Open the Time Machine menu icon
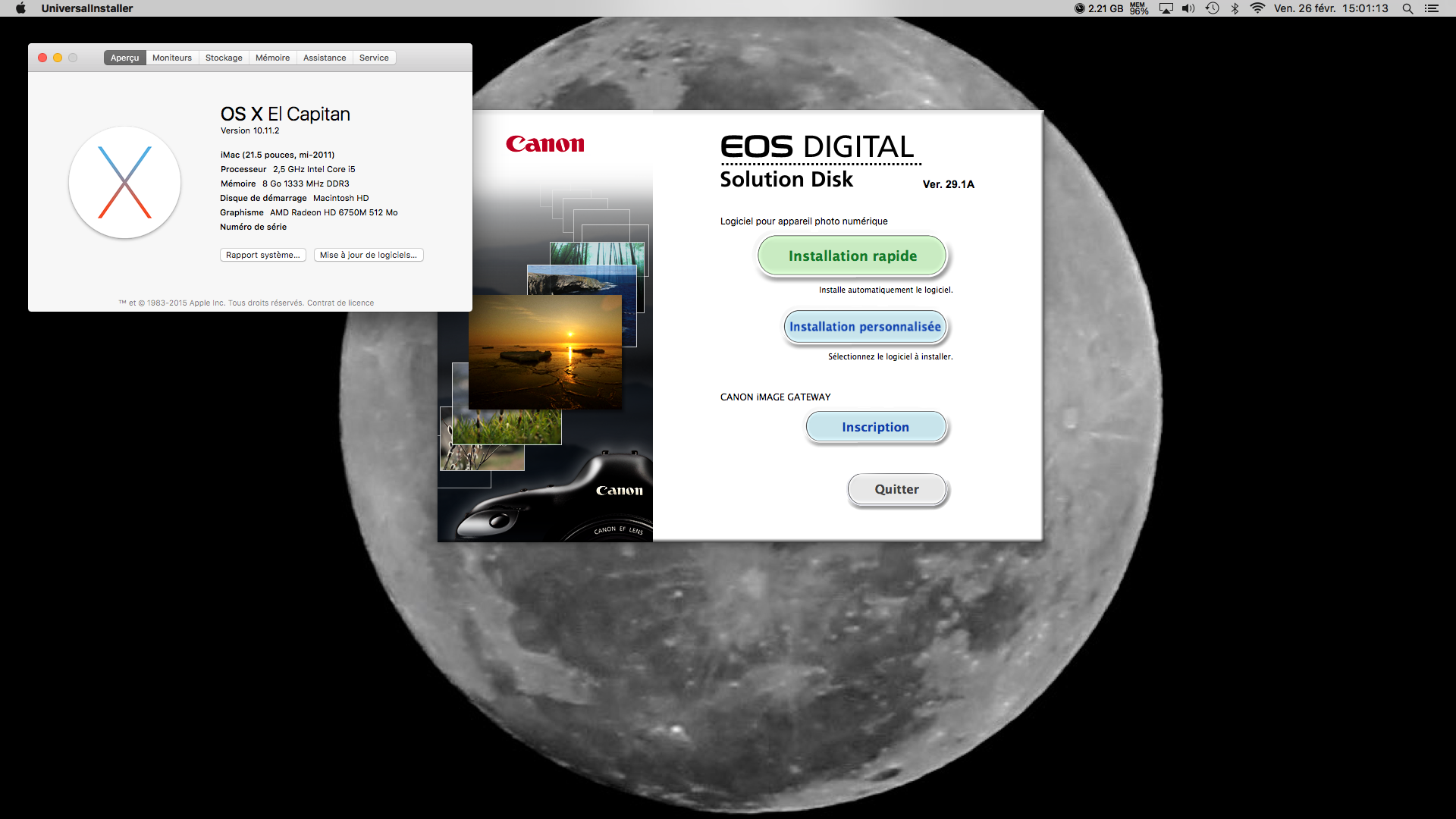The image size is (1456, 819). [x=1213, y=8]
